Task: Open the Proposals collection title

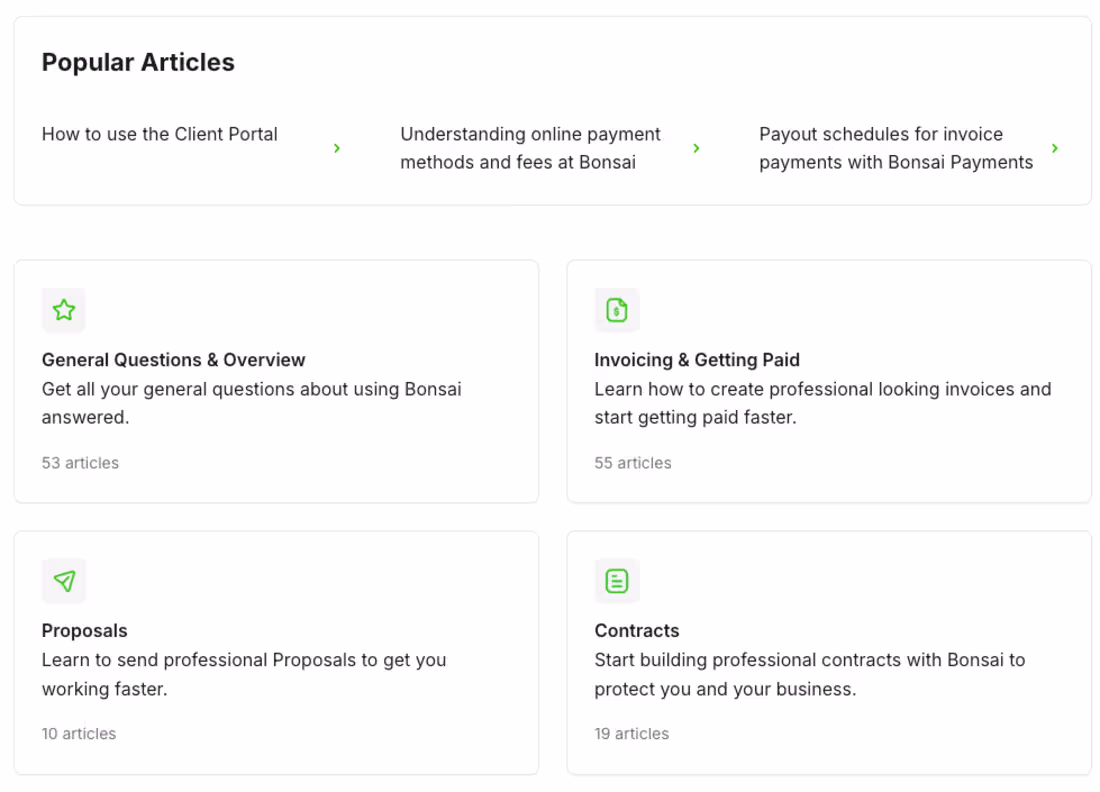Action: pos(85,631)
